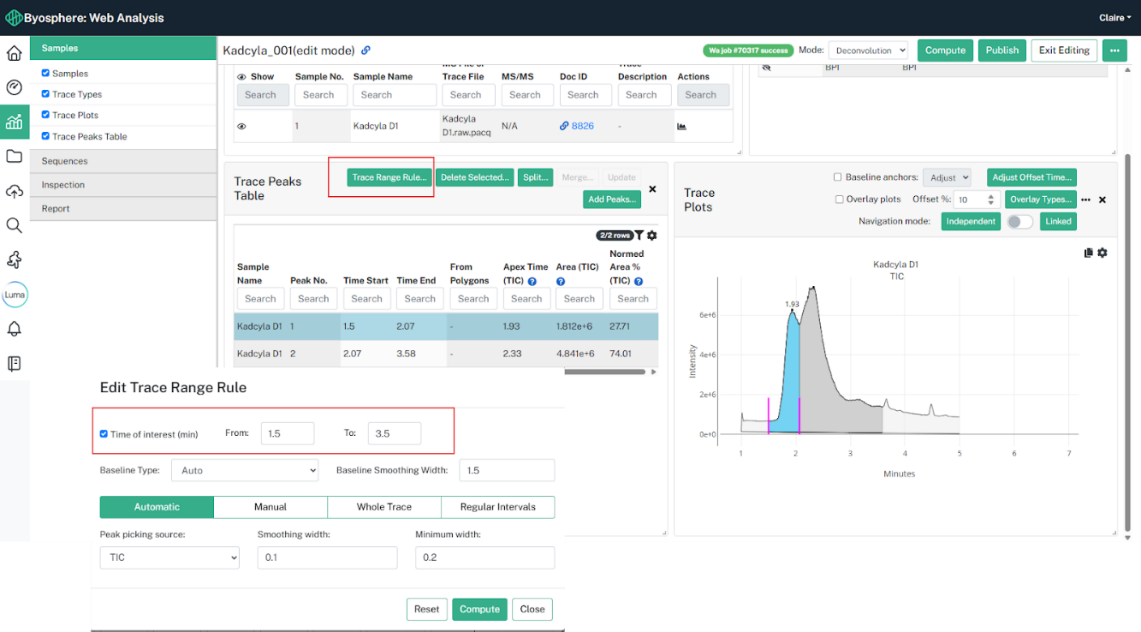Switch to the Manual tab

[270, 507]
